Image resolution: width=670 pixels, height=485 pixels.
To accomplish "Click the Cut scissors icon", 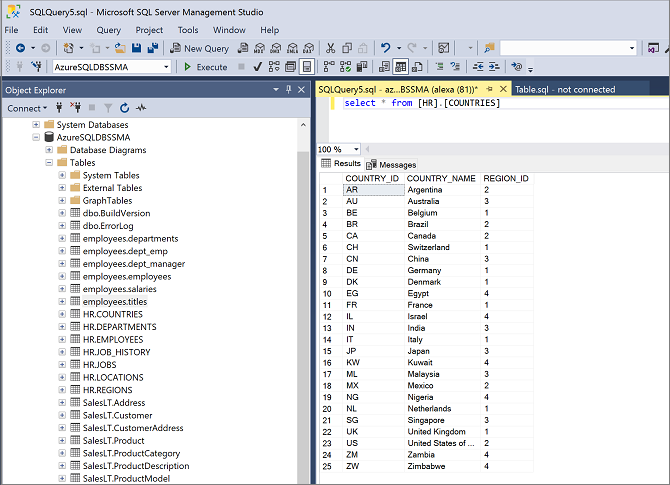I will [x=330, y=48].
